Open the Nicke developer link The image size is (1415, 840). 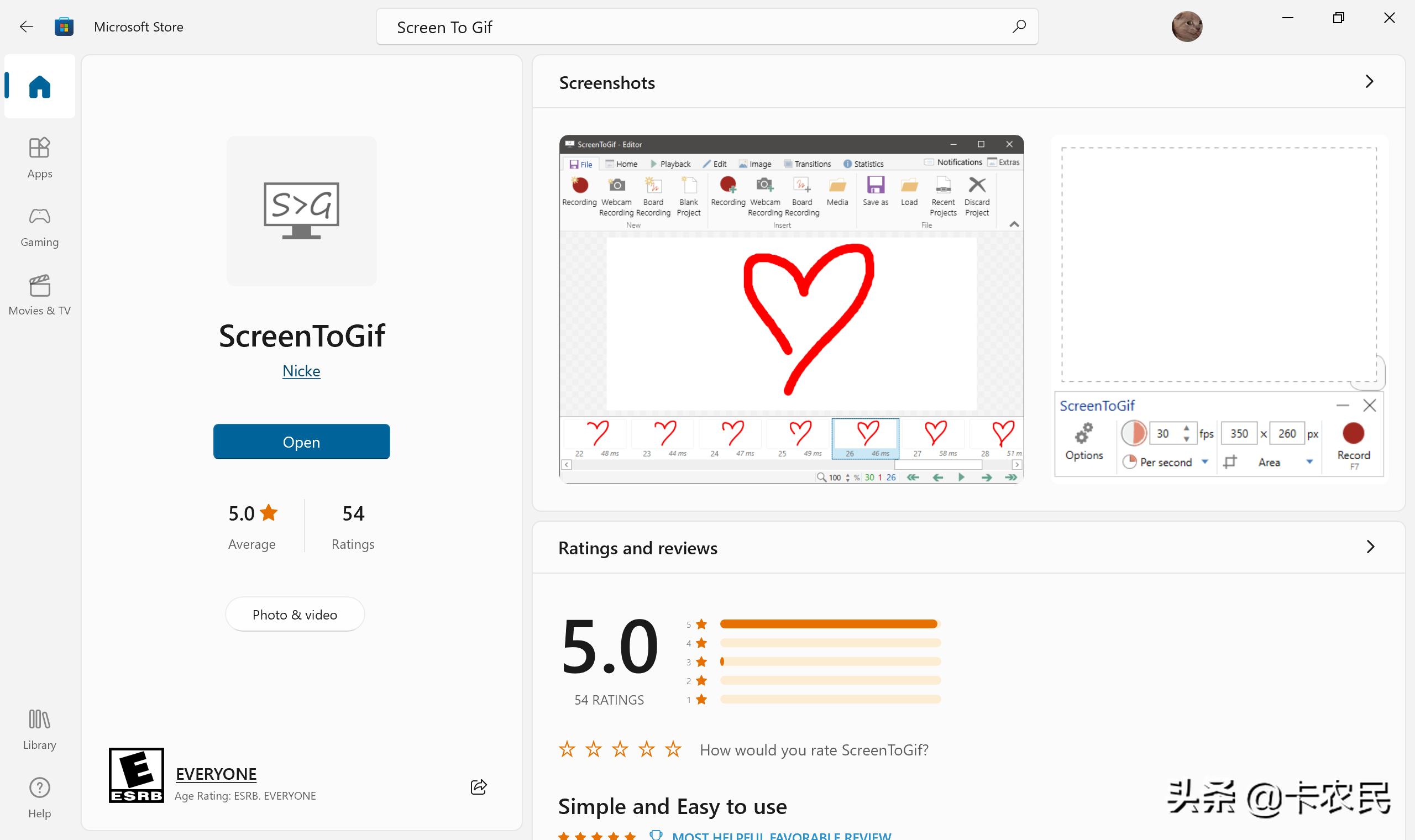pyautogui.click(x=300, y=370)
